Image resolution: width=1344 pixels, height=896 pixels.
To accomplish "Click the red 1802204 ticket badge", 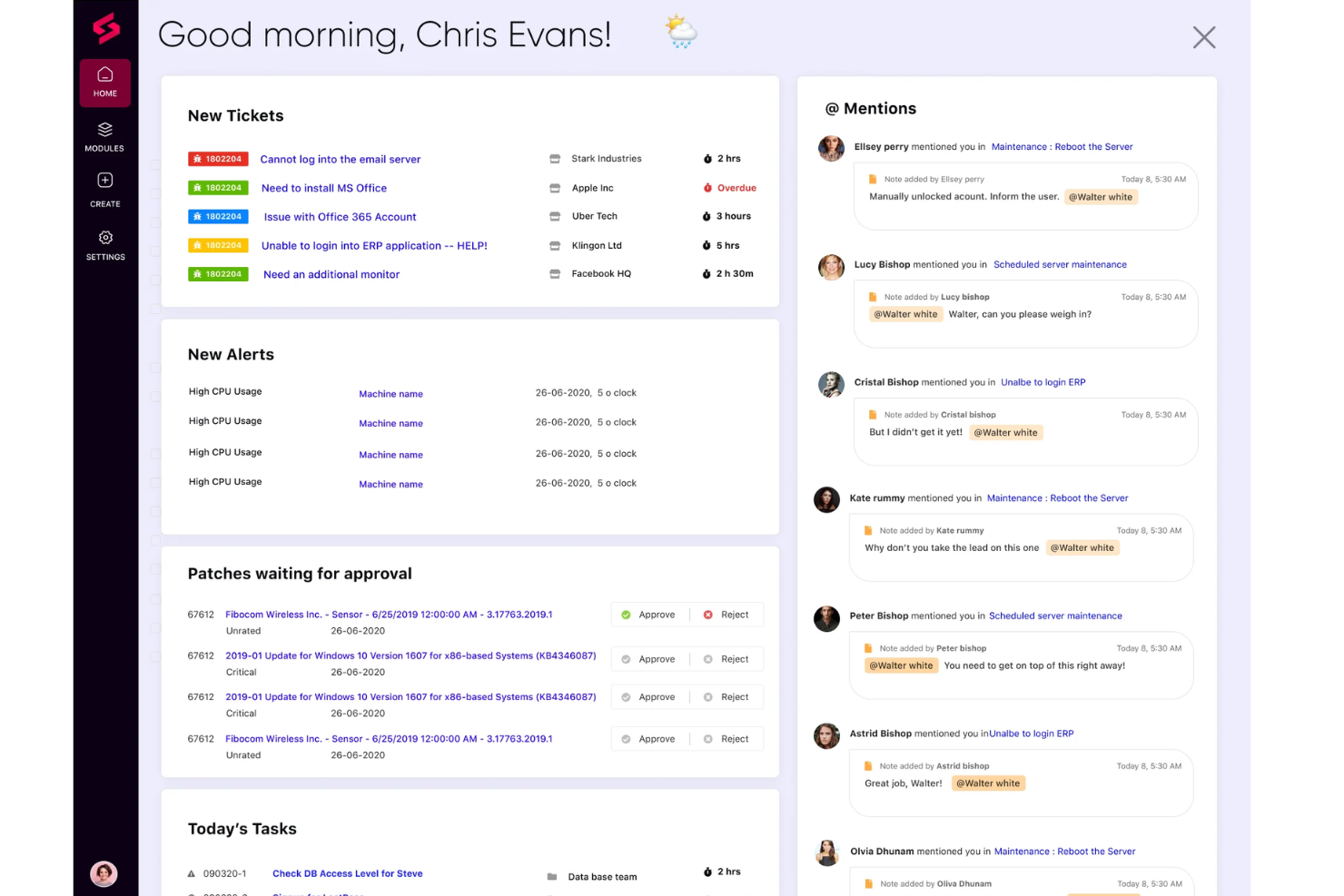I will tap(218, 159).
